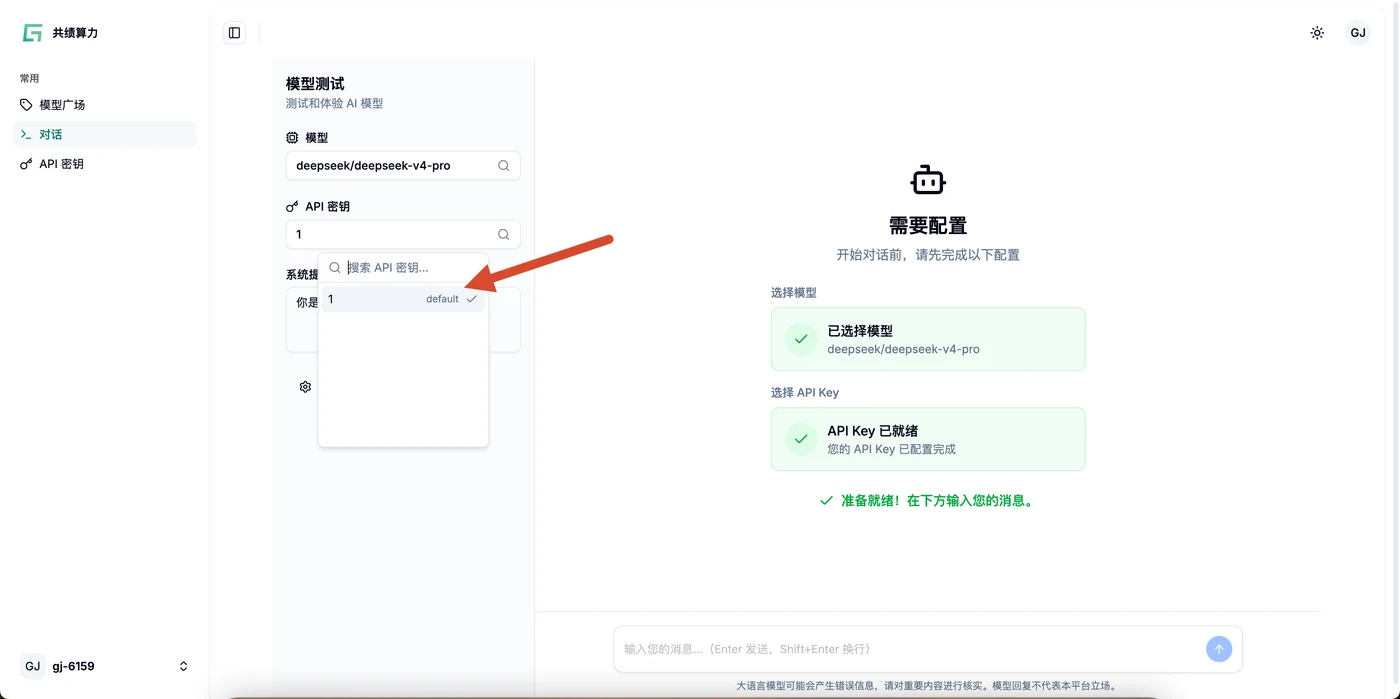Click the 对话 terminal prompt icon
The height and width of the screenshot is (699, 1400).
(x=27, y=134)
